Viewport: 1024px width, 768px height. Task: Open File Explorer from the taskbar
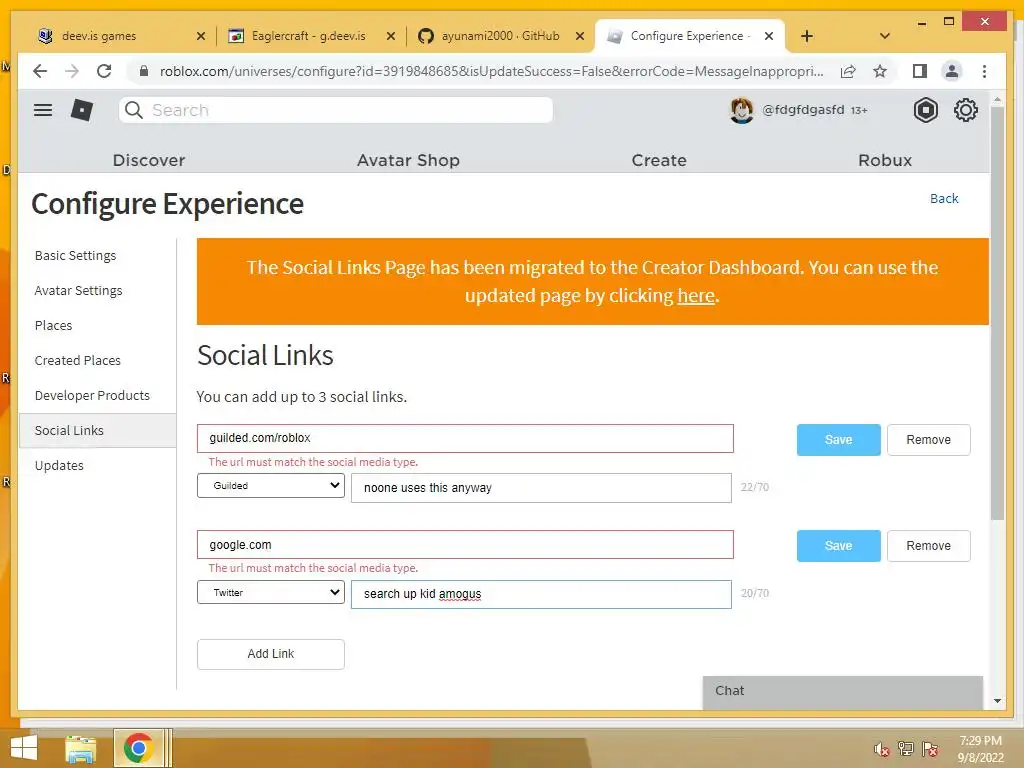tap(81, 749)
